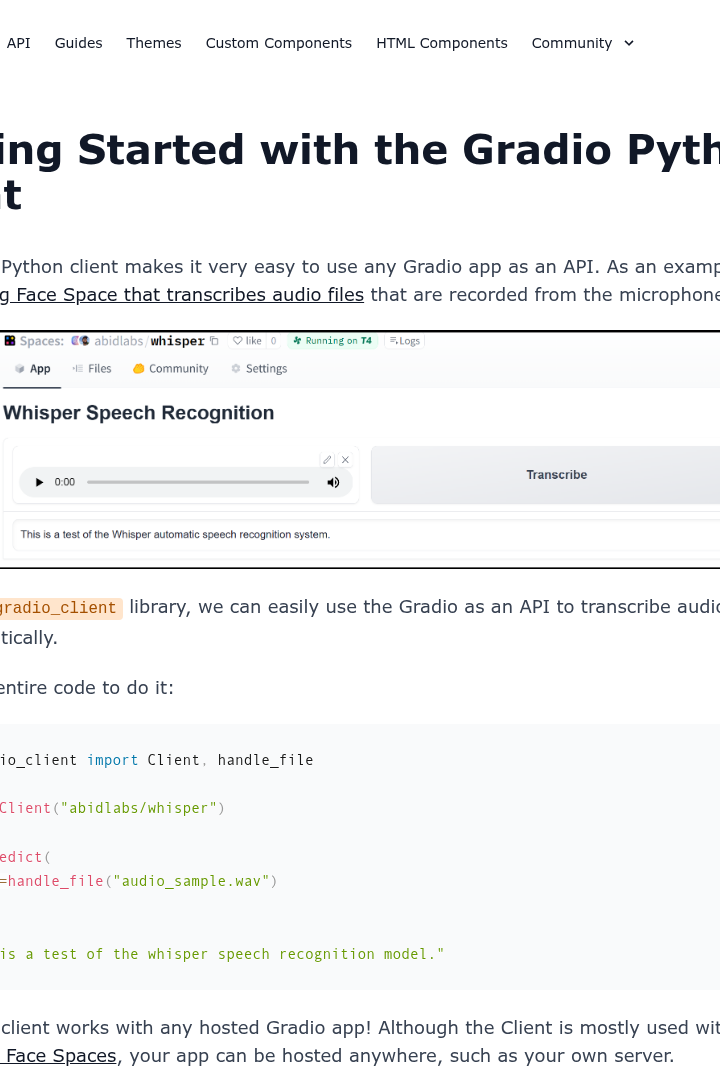Click the transcription output text box

[365, 534]
